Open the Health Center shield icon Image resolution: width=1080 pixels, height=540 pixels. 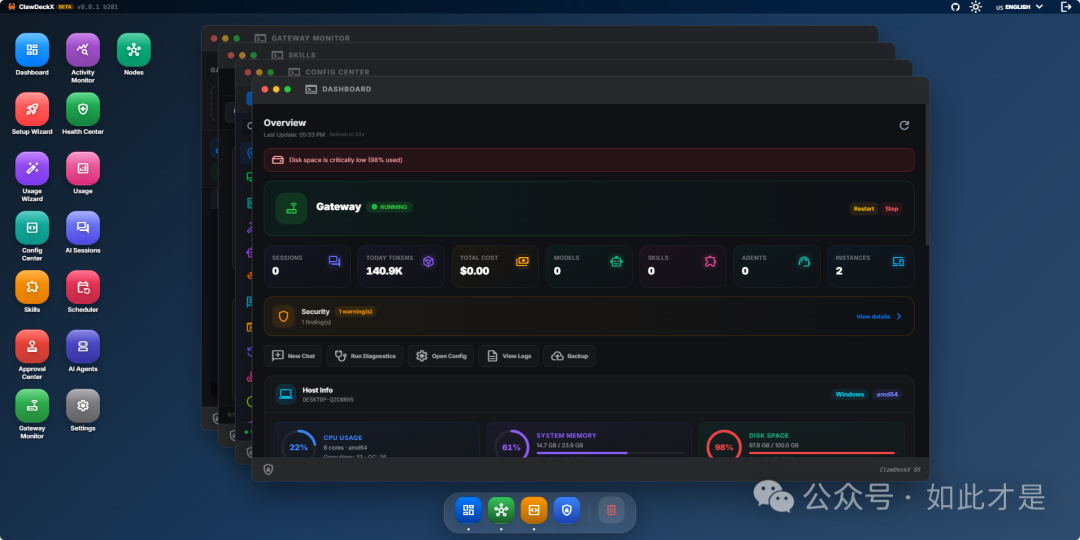(x=83, y=109)
